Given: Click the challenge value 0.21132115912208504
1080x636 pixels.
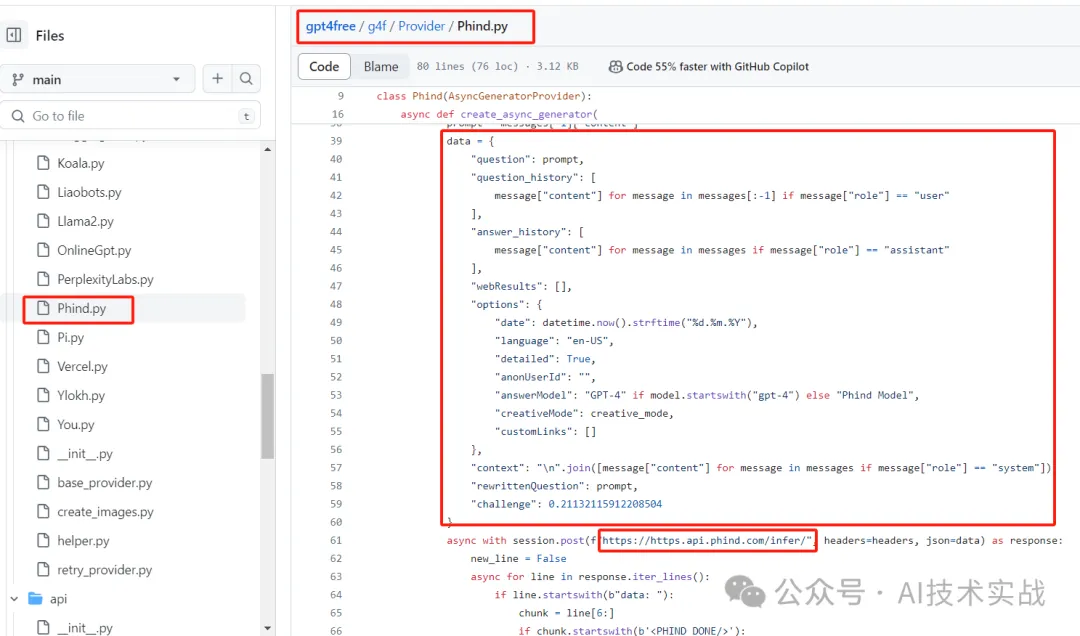Looking at the screenshot, I should click(x=605, y=504).
